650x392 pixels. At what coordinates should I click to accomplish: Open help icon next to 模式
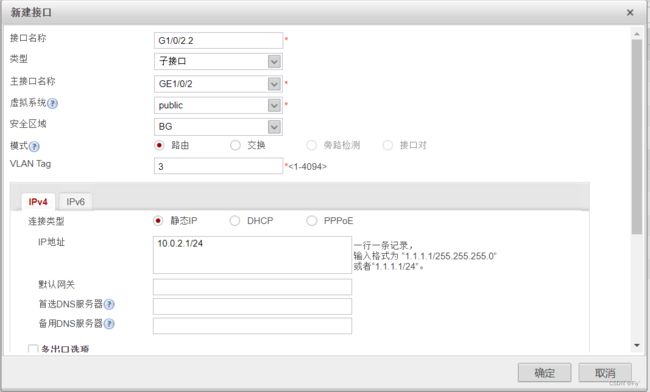pos(34,146)
